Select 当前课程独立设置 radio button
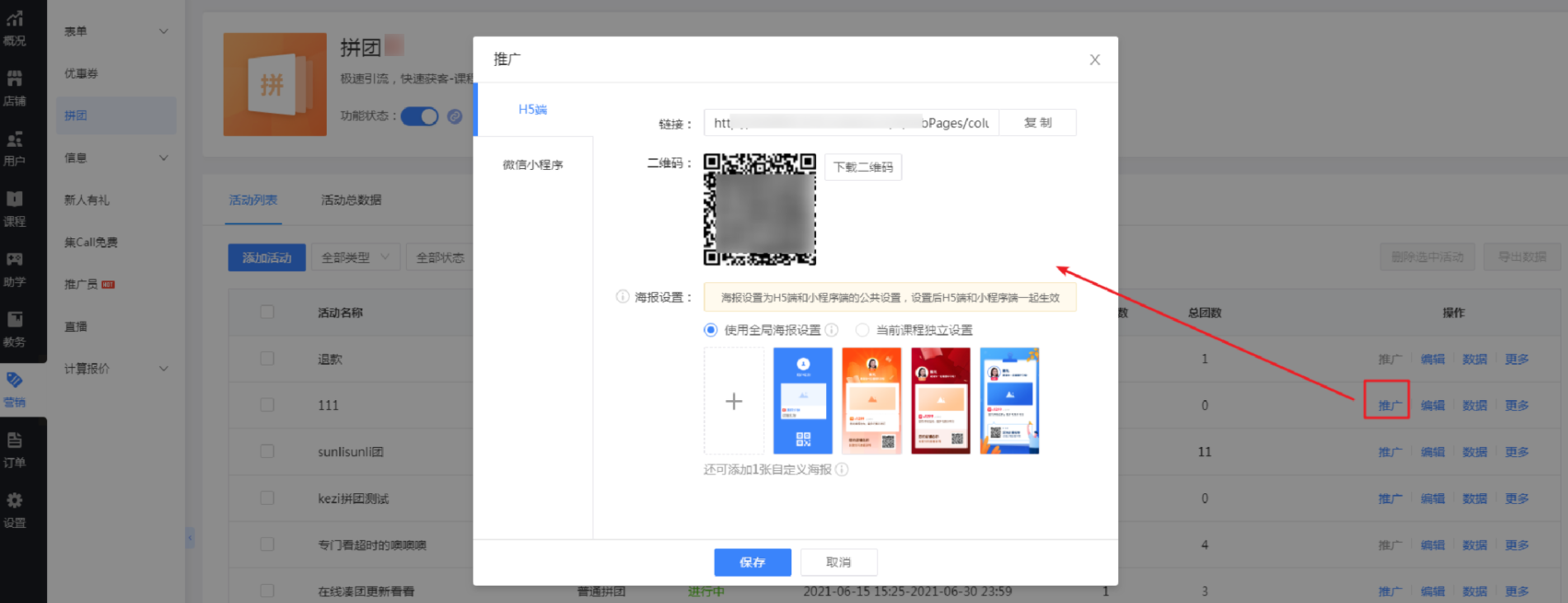Viewport: 1568px width, 603px height. click(862, 330)
